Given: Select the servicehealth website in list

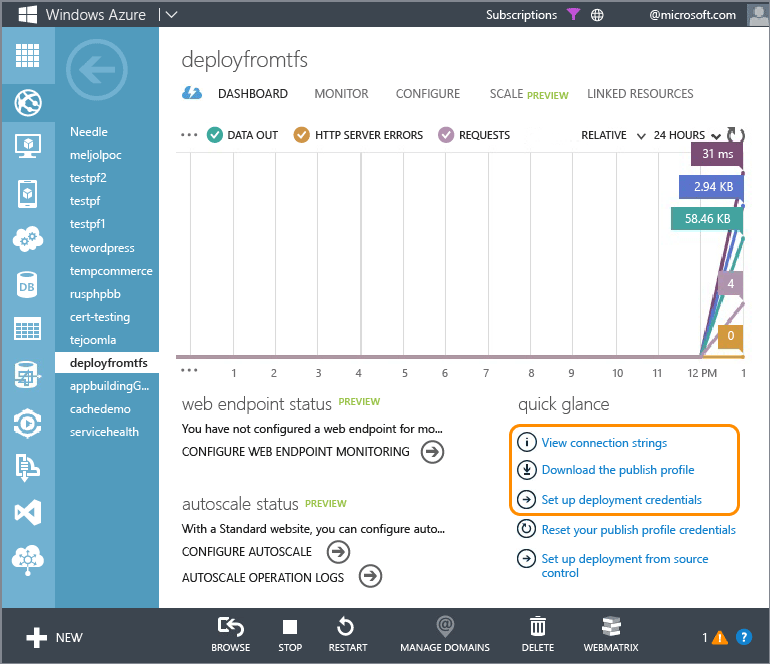Looking at the screenshot, I should tap(104, 432).
